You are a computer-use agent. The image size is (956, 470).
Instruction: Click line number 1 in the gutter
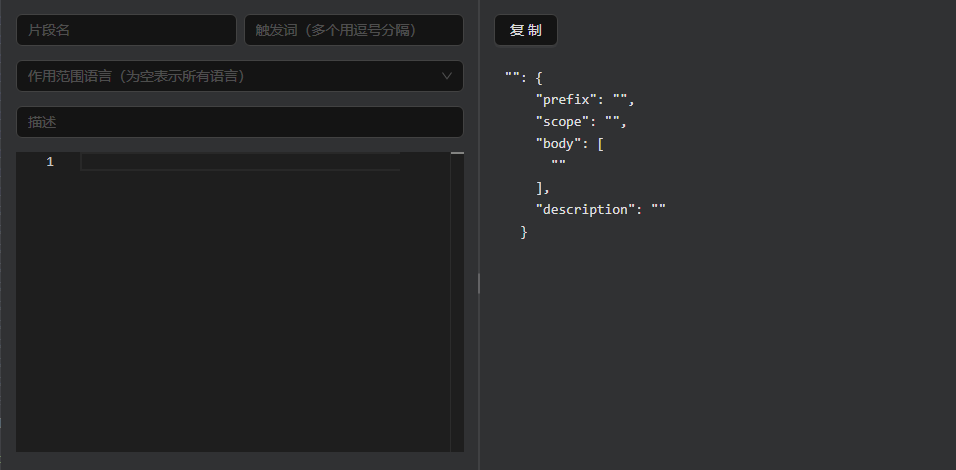pyautogui.click(x=50, y=162)
